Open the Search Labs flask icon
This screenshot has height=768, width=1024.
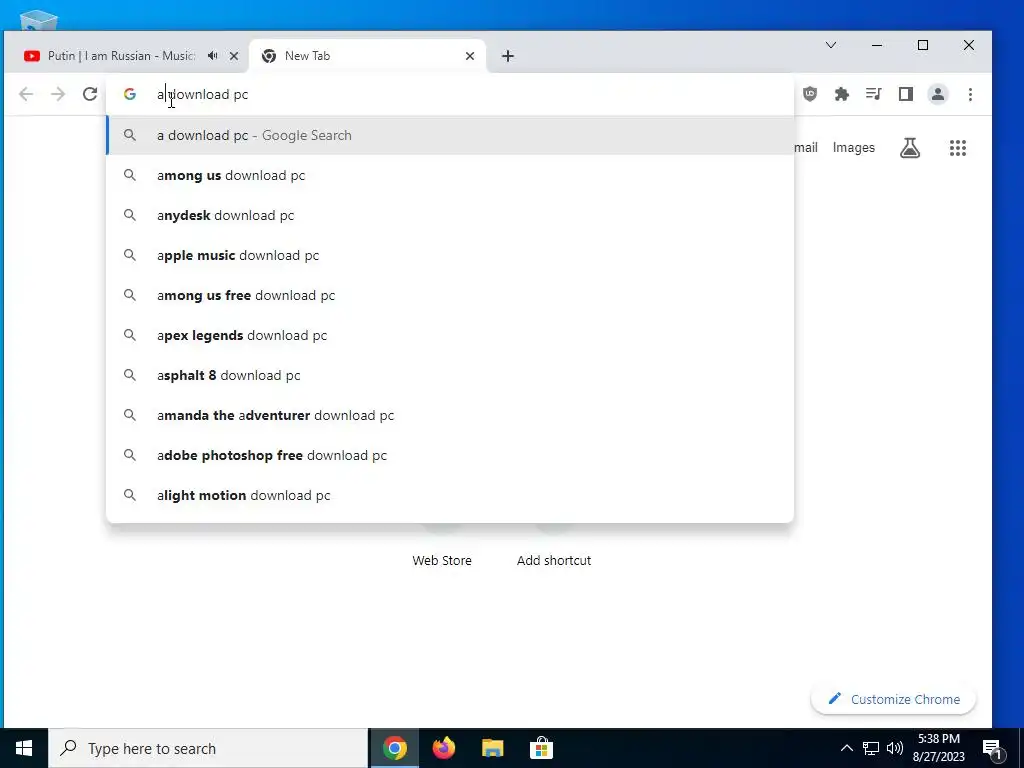point(910,148)
